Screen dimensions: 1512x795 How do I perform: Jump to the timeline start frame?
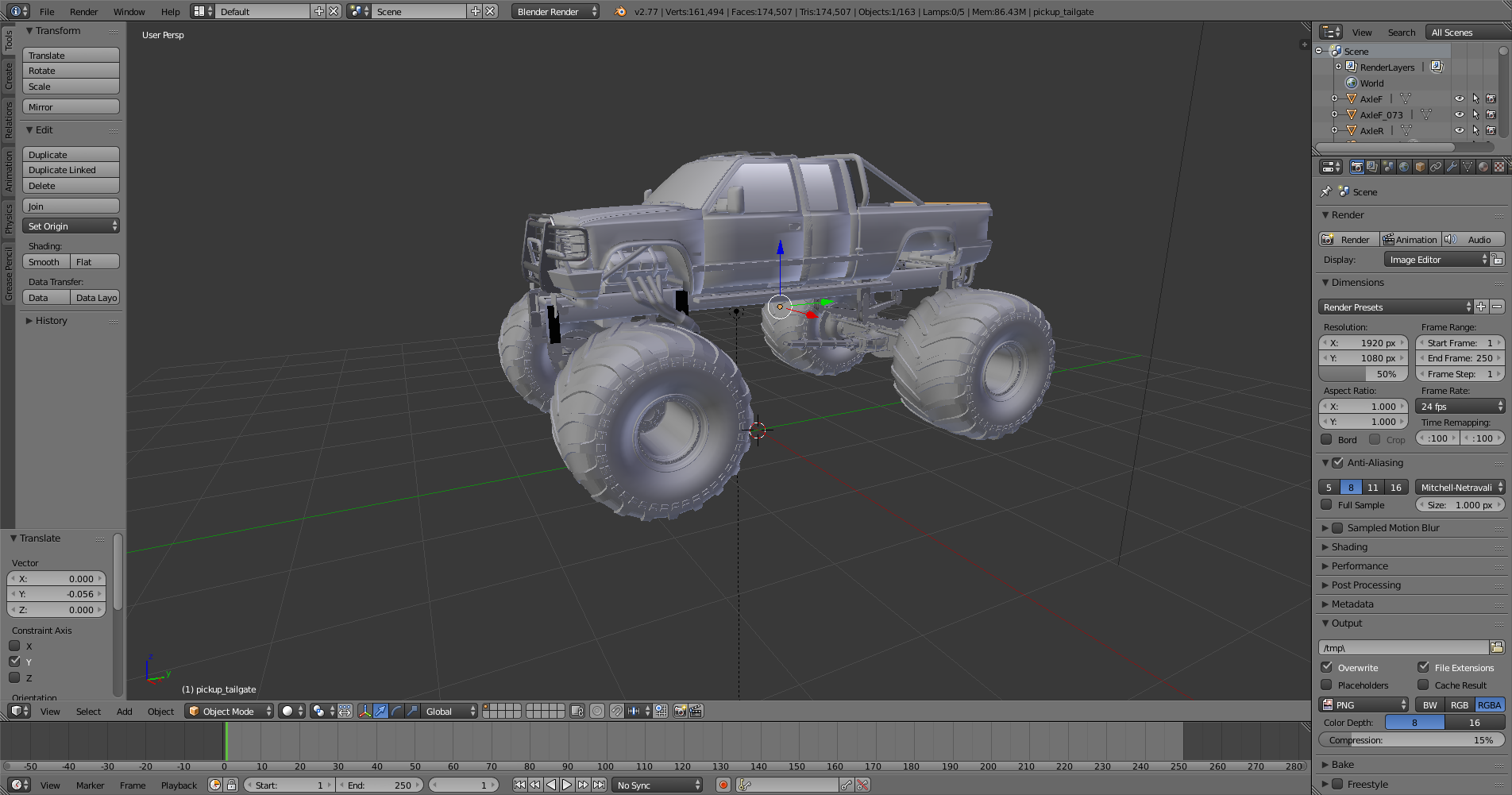(519, 785)
